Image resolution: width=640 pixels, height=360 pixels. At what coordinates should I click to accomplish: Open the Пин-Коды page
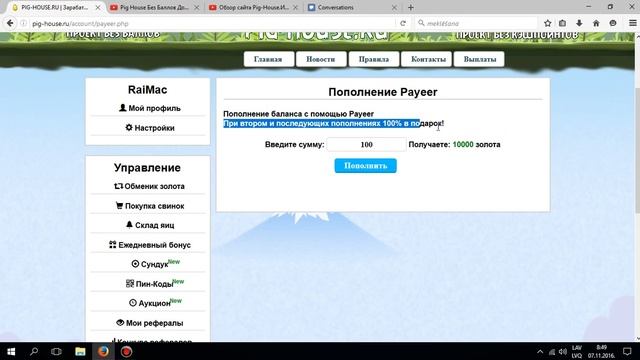(x=154, y=283)
